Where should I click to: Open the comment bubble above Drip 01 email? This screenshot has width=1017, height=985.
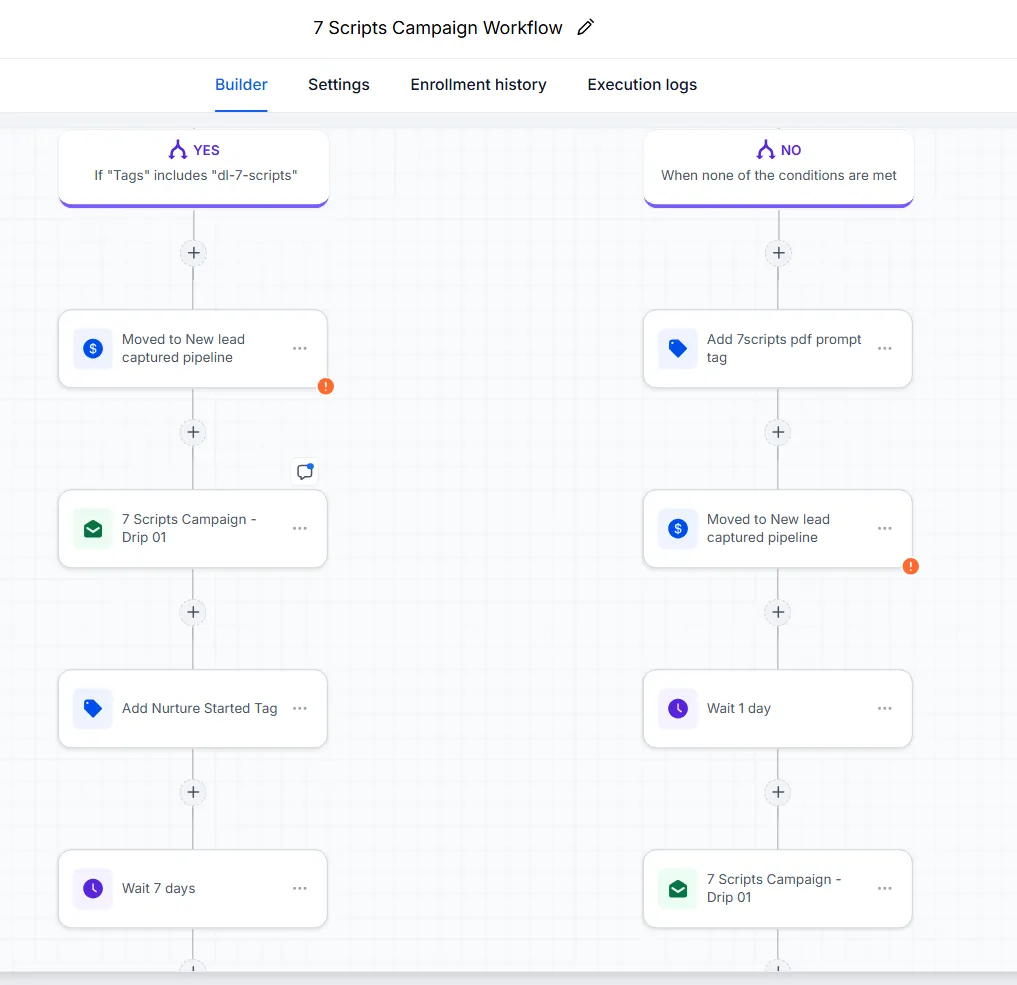click(x=305, y=471)
